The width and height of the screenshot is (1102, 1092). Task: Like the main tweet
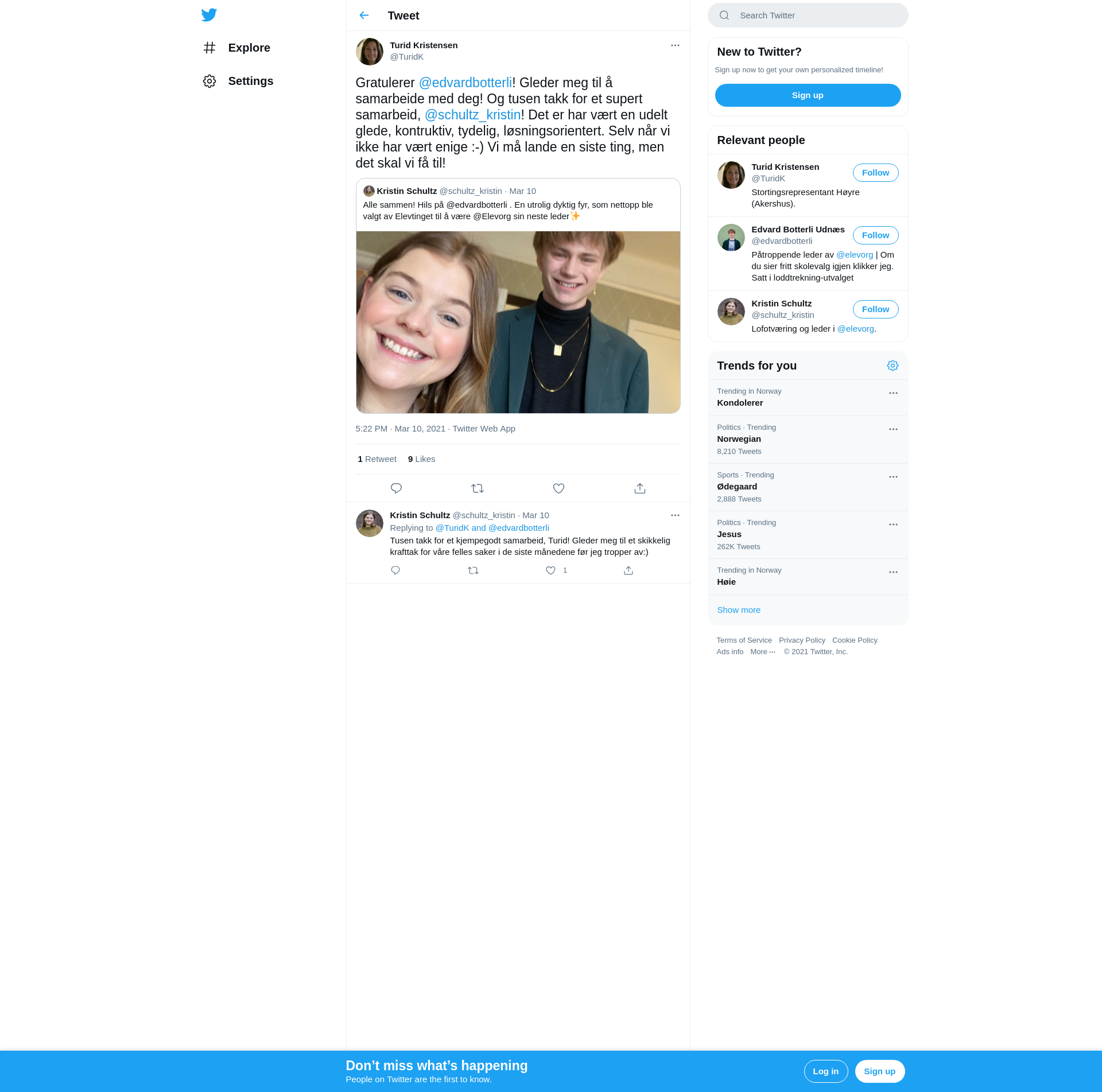(x=558, y=488)
